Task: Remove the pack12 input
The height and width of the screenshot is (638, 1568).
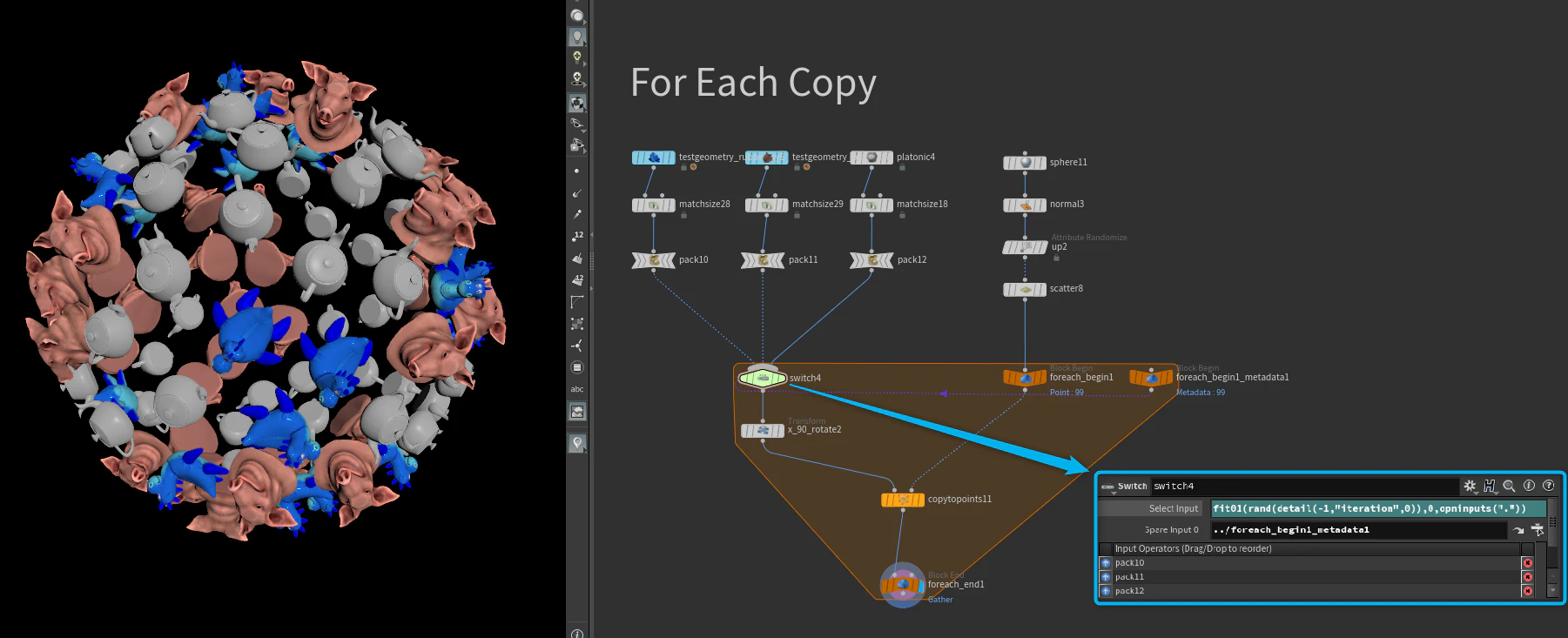Action: coord(1527,591)
